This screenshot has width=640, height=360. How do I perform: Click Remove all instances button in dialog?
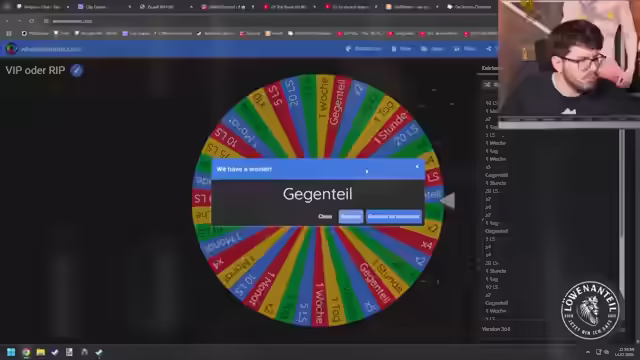393,216
